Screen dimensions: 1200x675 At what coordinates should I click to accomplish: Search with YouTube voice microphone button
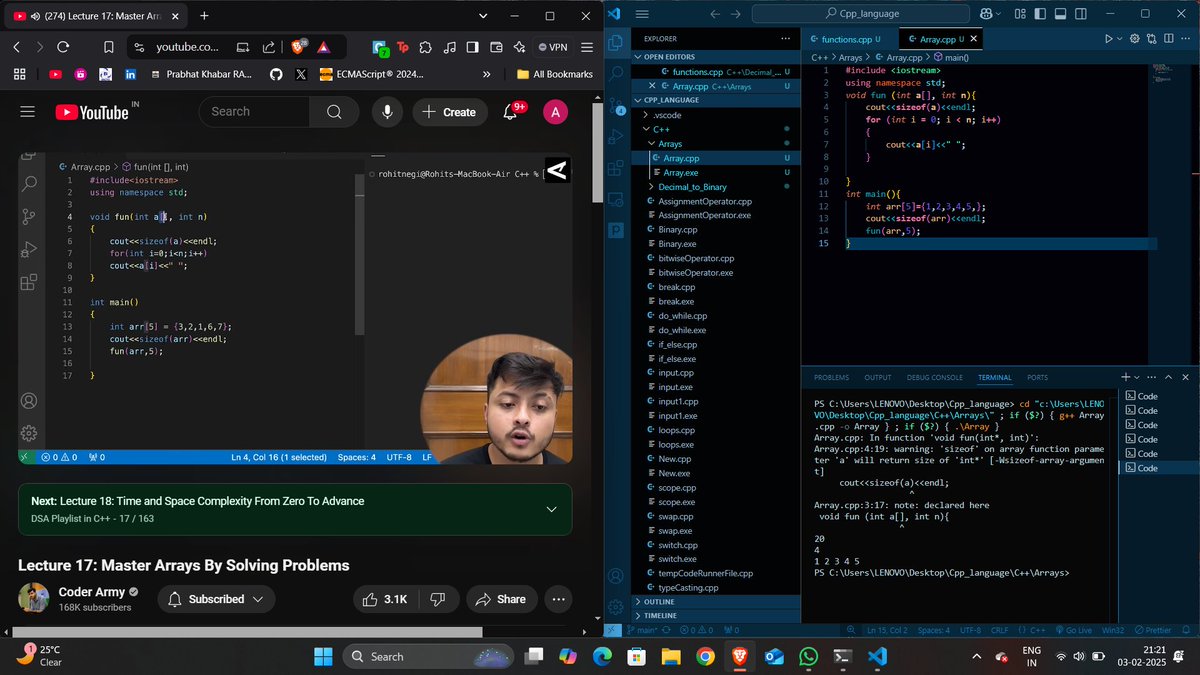coord(385,112)
